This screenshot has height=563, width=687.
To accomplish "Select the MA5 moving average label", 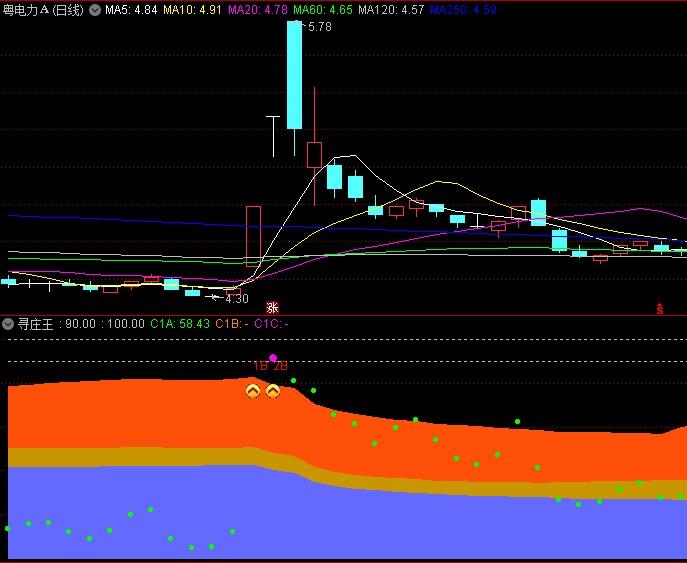I will click(131, 10).
